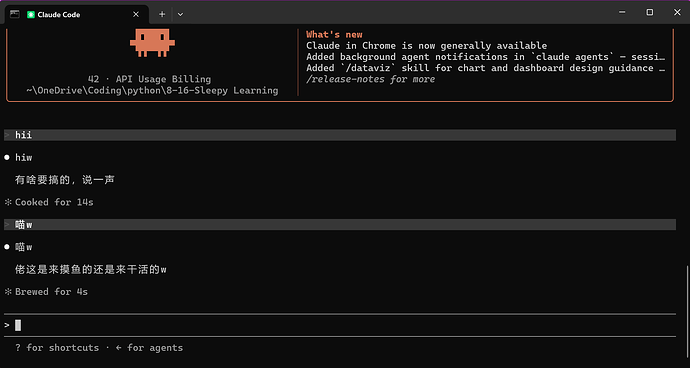
Task: Click the /dataviz skill release note line
Action: tap(485, 68)
